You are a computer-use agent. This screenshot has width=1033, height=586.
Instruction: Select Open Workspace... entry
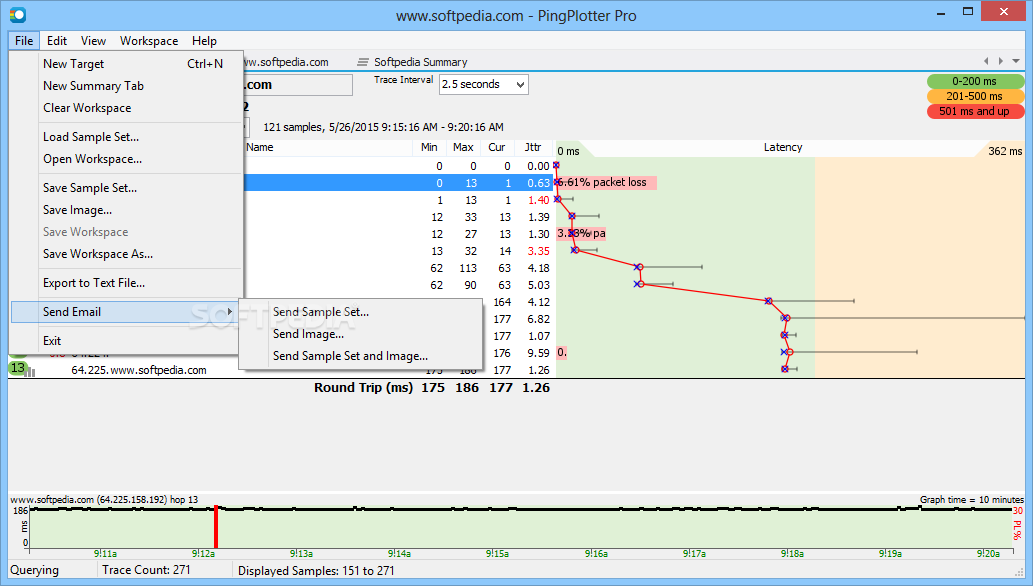[125, 159]
